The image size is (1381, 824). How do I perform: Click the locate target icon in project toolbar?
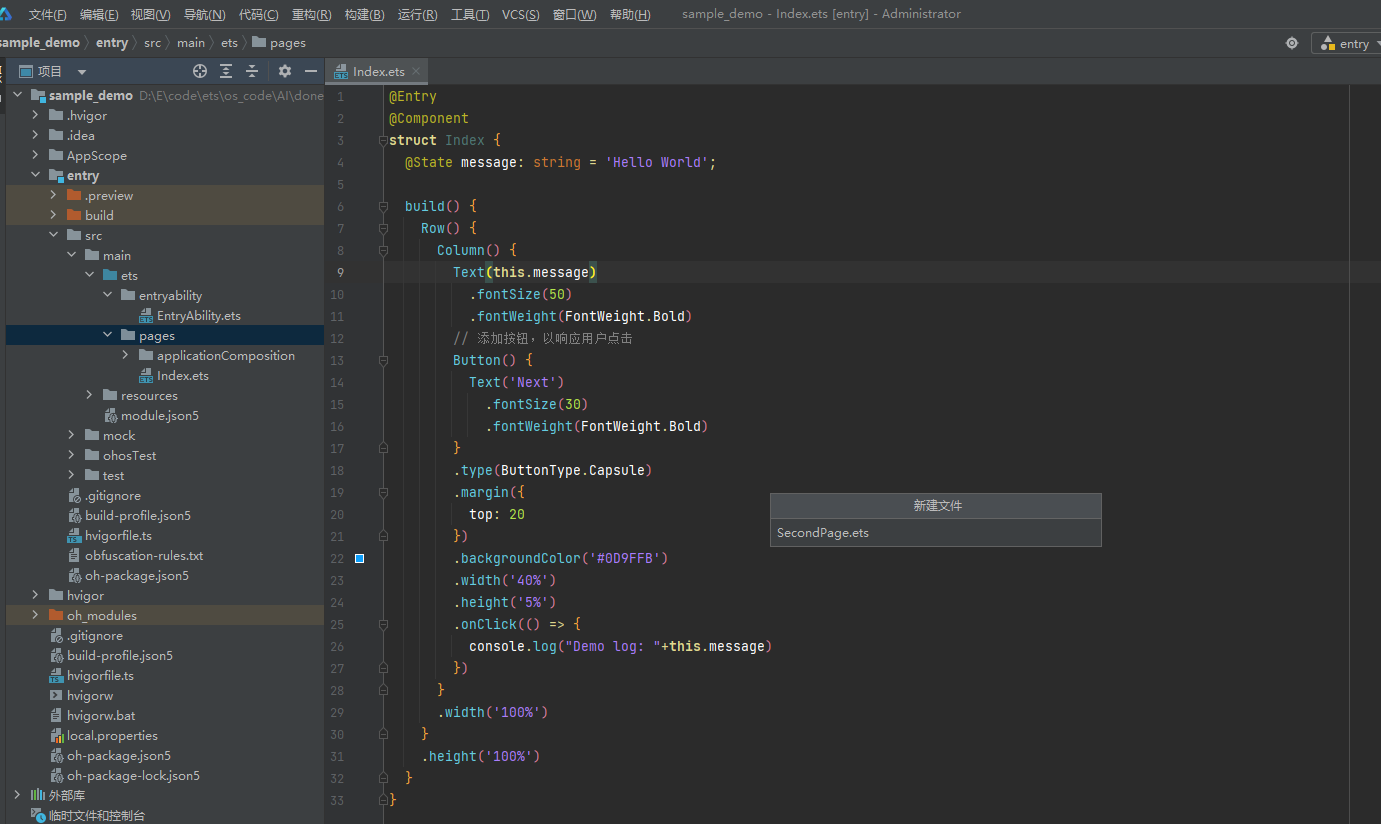[x=200, y=71]
